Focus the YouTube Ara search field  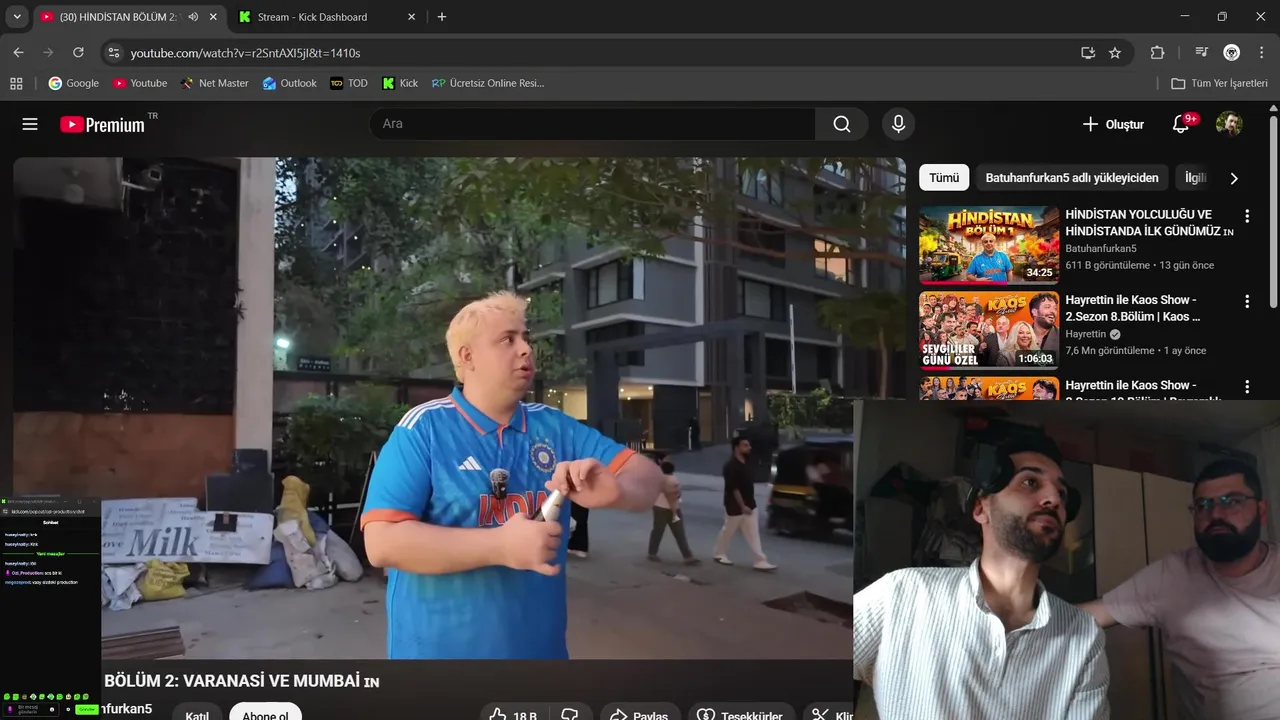pos(592,124)
